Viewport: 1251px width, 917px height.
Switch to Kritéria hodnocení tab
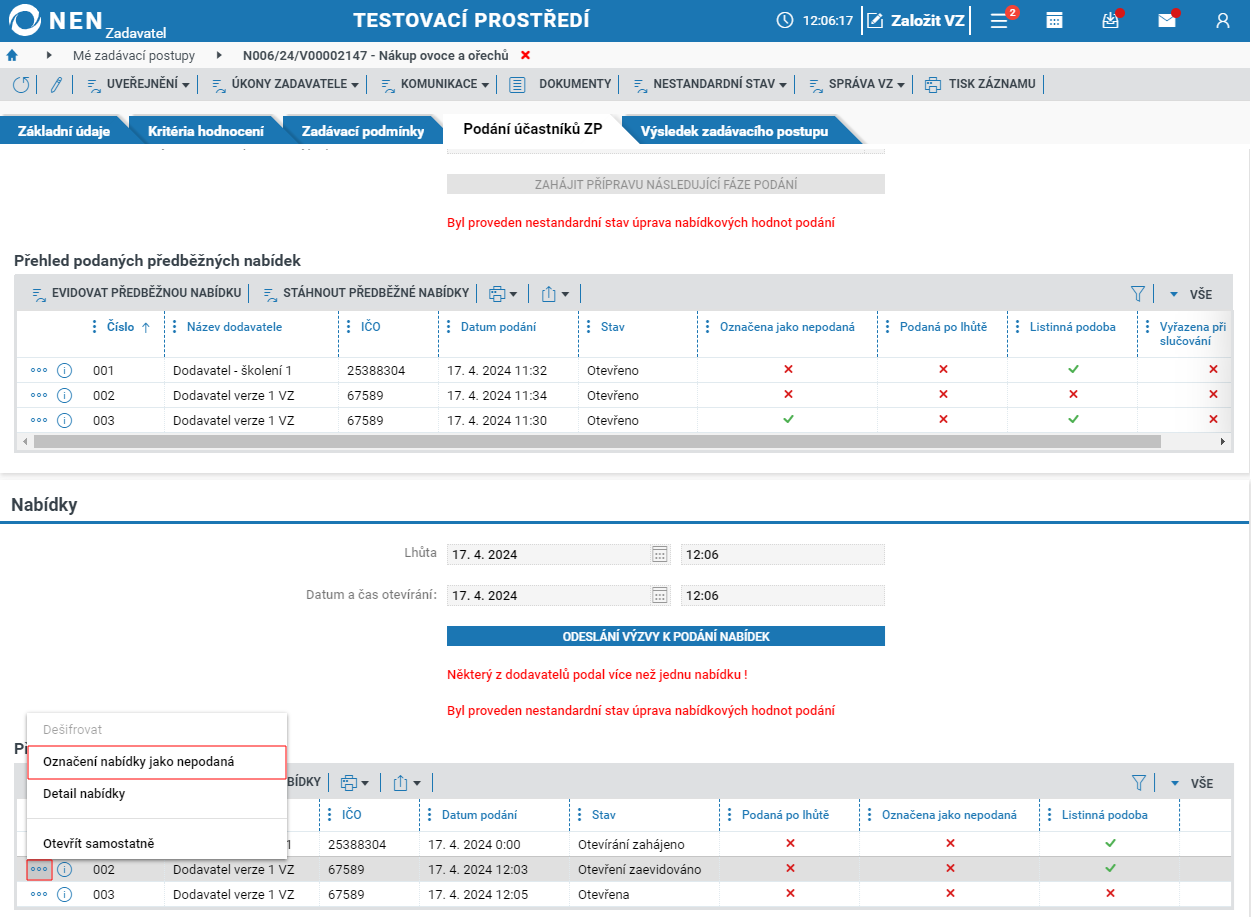click(x=206, y=131)
